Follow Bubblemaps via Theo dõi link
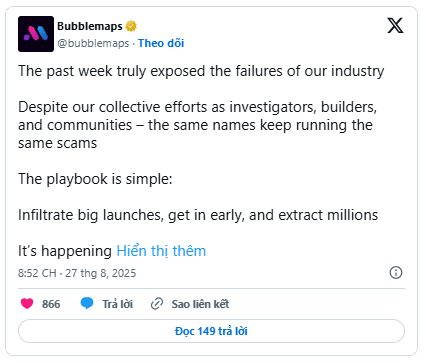Viewport: 426px width, 363px height. pyautogui.click(x=161, y=43)
